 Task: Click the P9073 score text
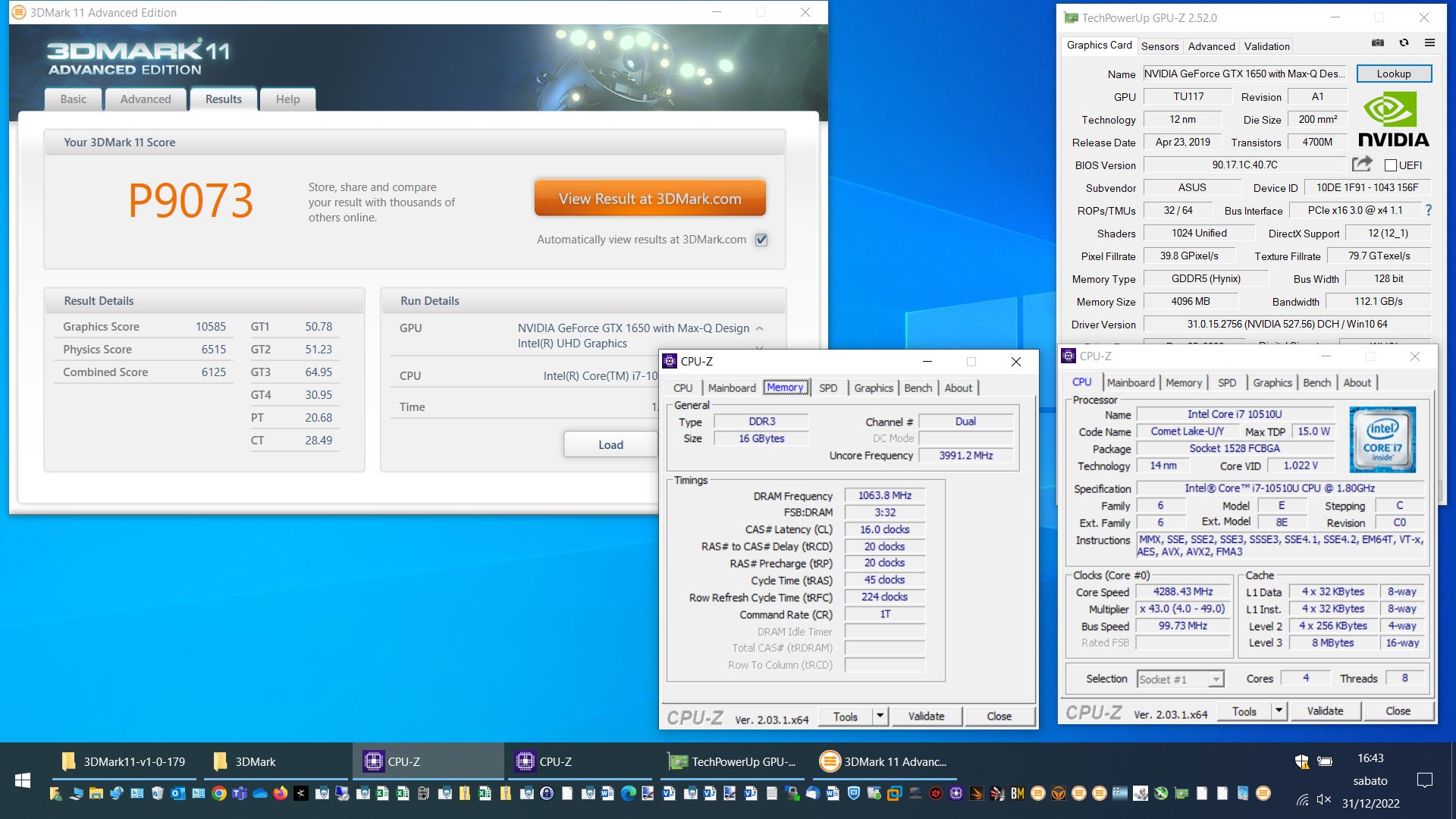(190, 201)
